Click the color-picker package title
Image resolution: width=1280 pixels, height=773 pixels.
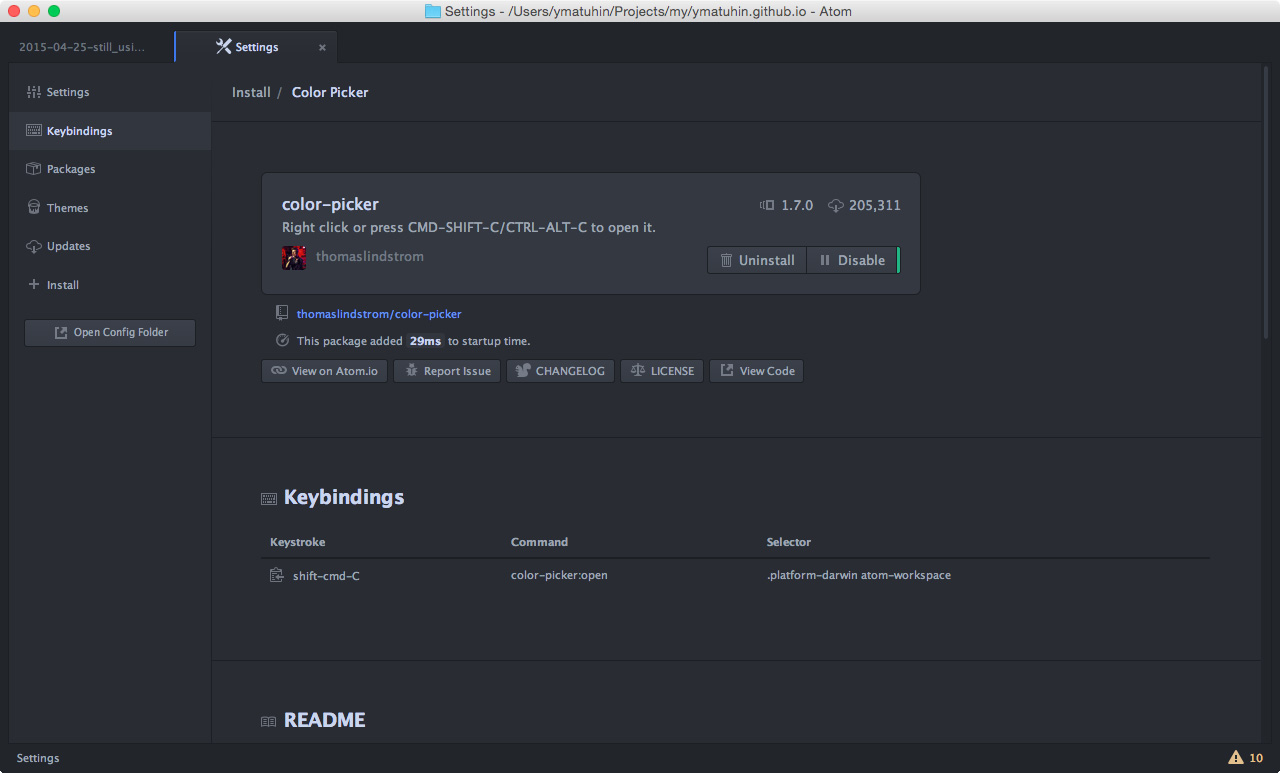tap(330, 204)
